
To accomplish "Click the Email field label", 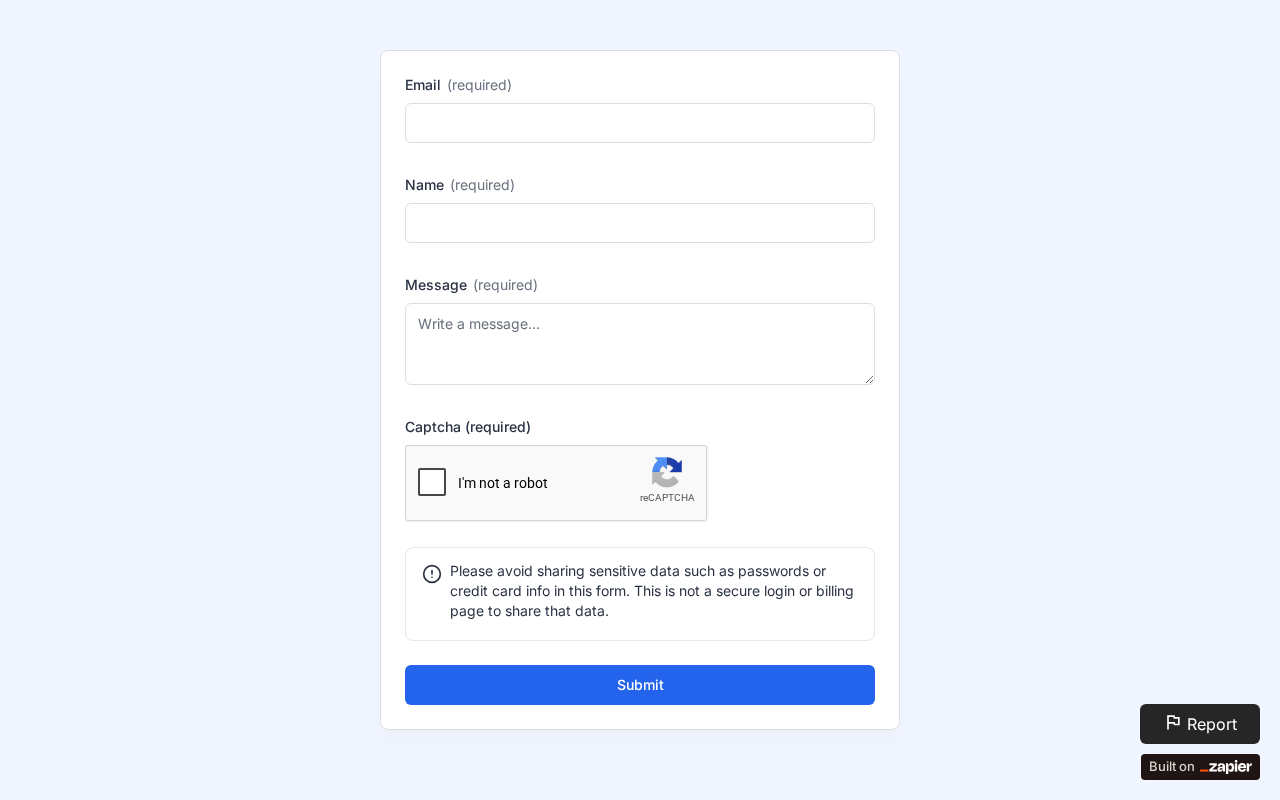I will pyautogui.click(x=423, y=85).
